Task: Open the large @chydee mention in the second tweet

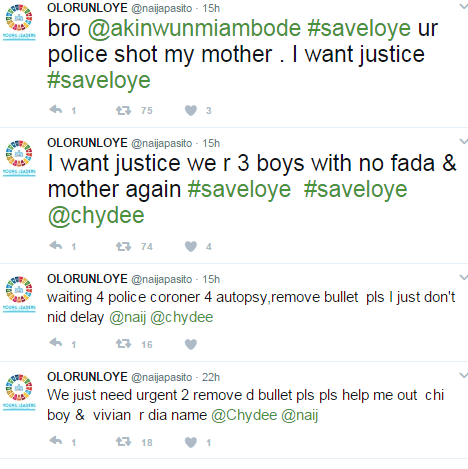Action: pos(96,216)
